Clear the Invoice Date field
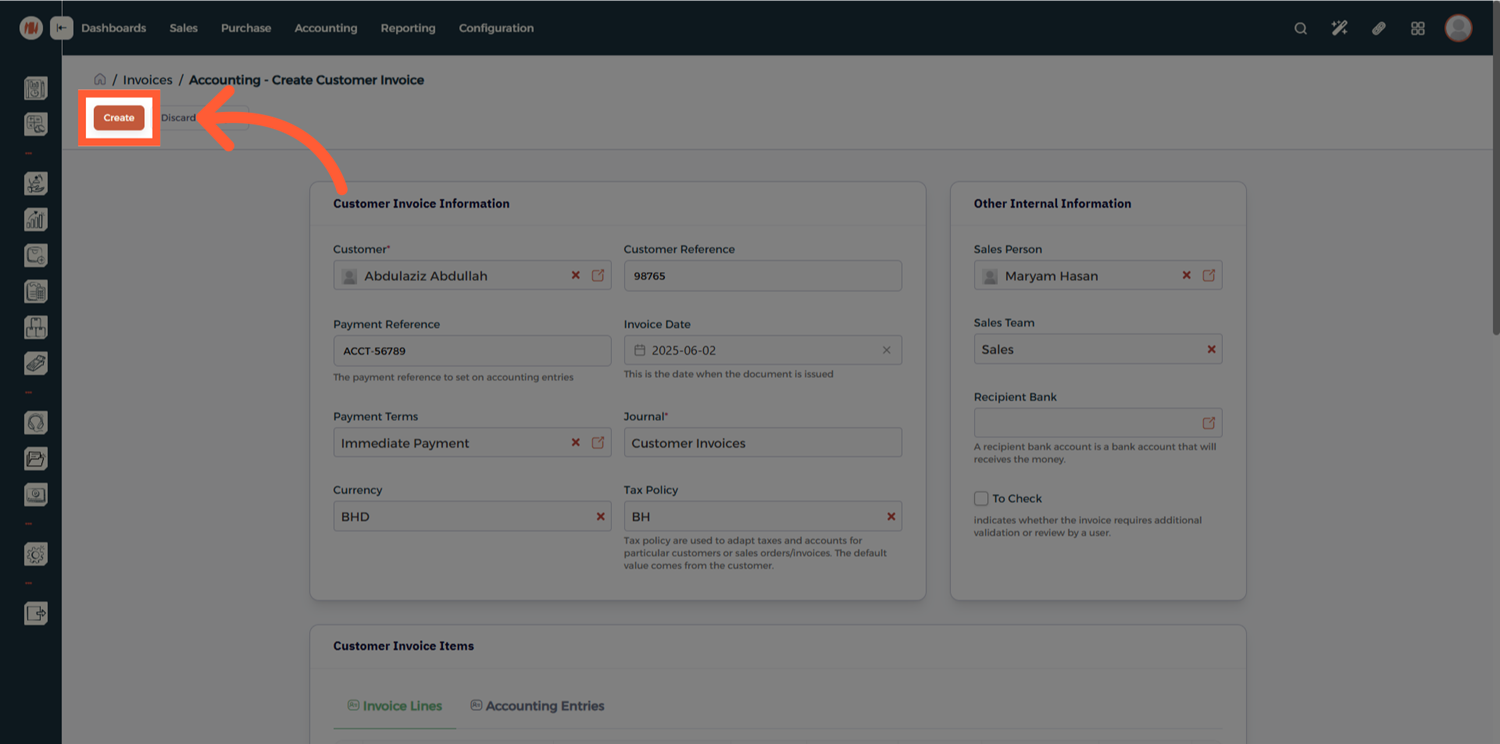 886,350
